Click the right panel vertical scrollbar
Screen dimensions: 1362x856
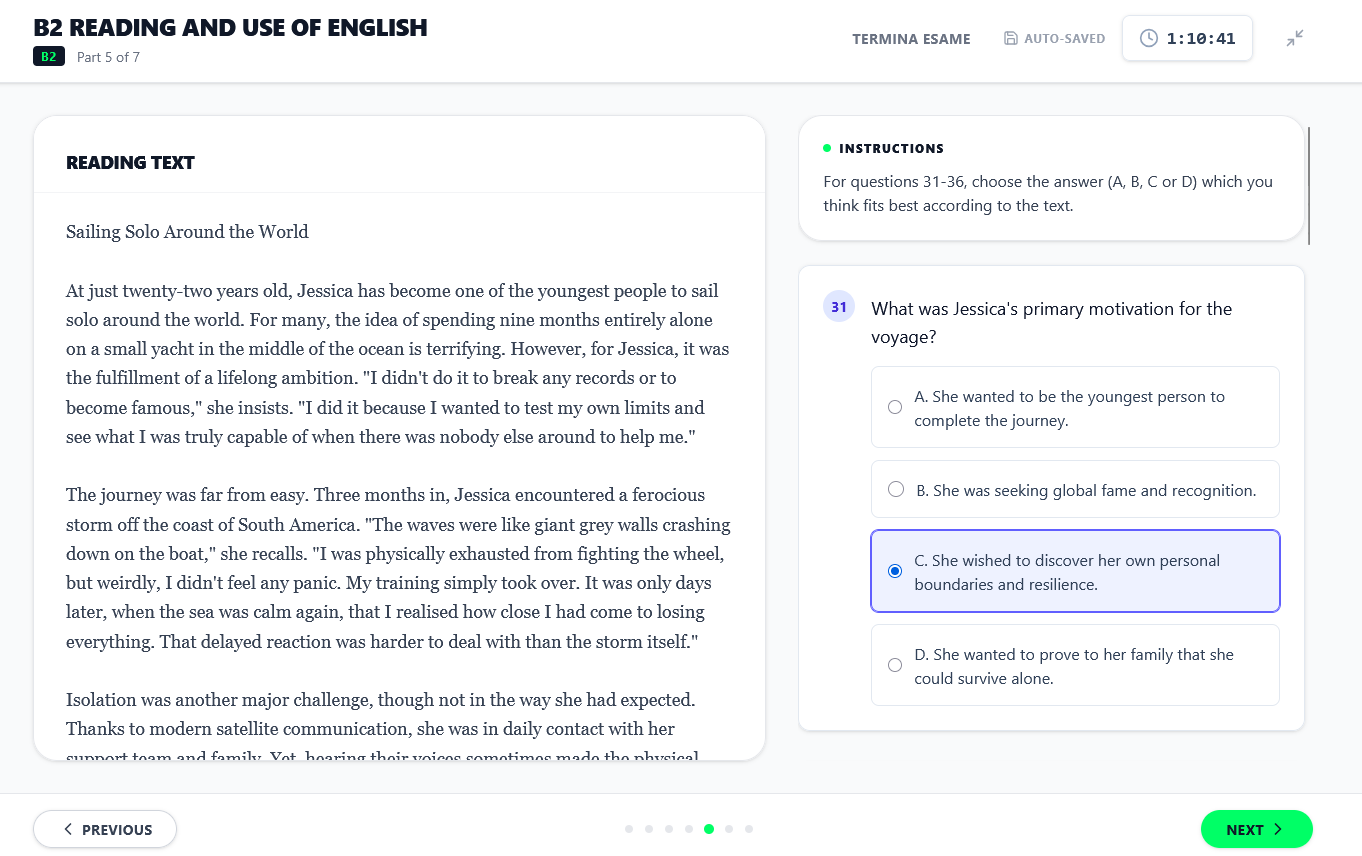(x=1309, y=186)
